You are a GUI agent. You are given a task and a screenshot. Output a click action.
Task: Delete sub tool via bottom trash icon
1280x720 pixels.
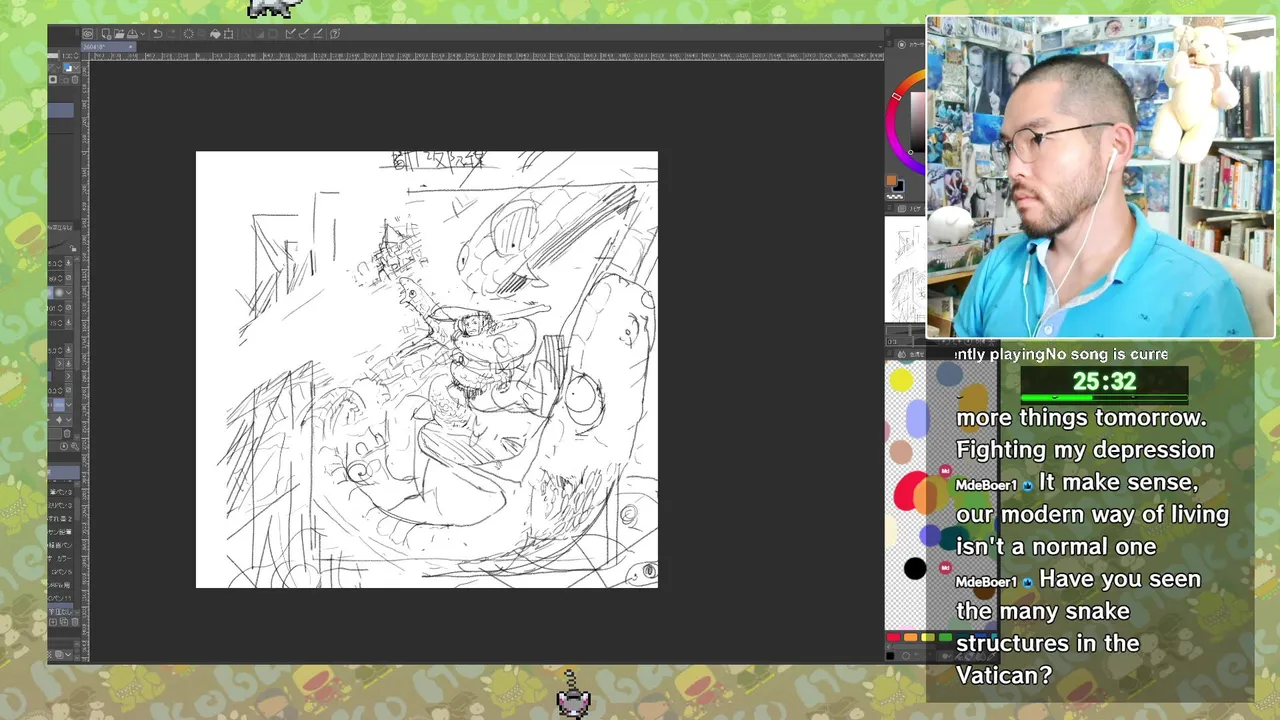(x=75, y=622)
